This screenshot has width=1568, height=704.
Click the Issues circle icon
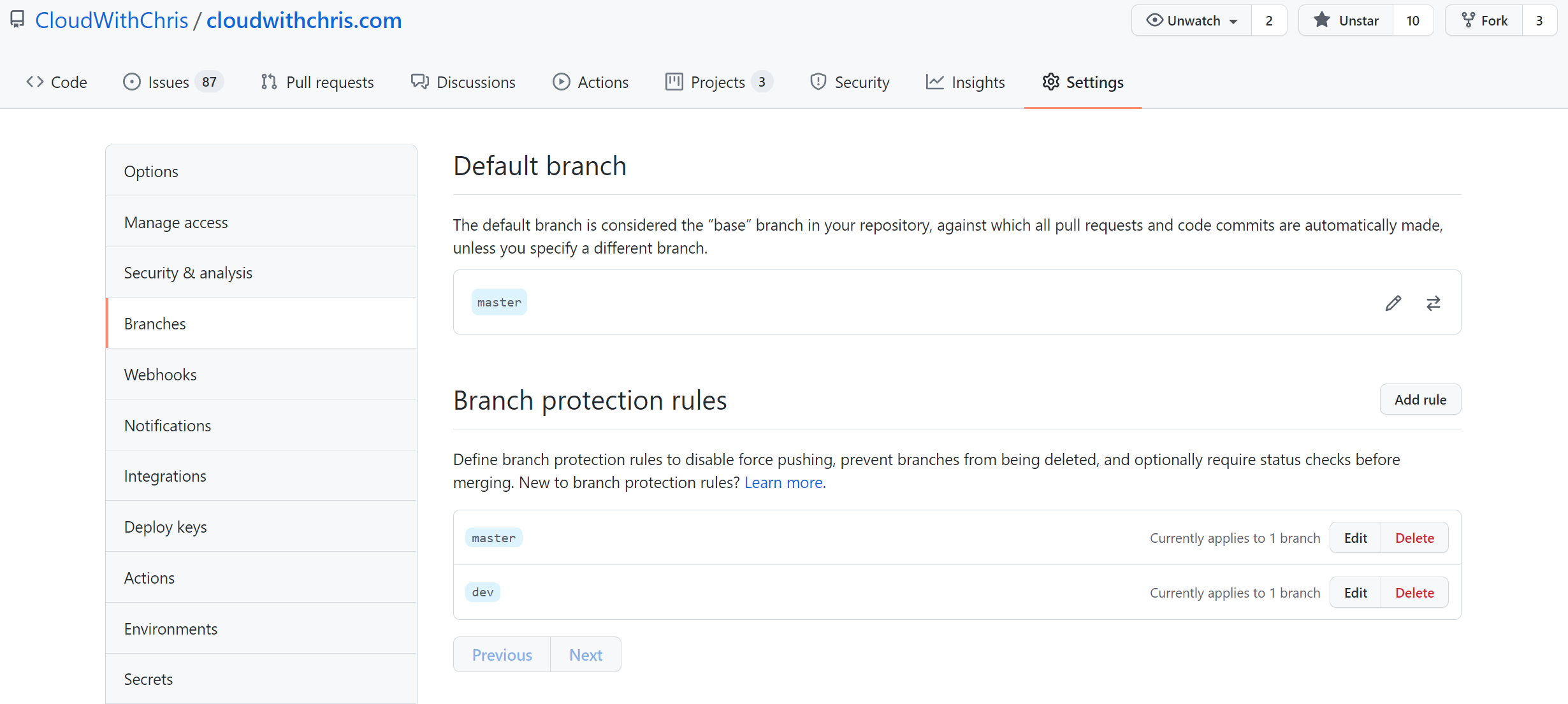point(131,82)
